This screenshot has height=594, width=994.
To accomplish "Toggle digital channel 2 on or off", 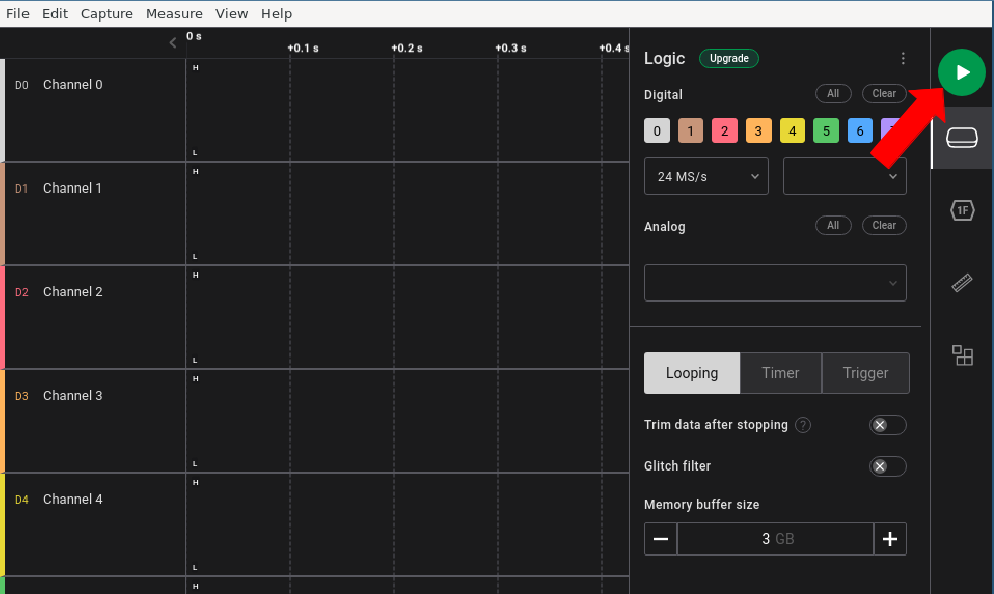I will click(724, 131).
